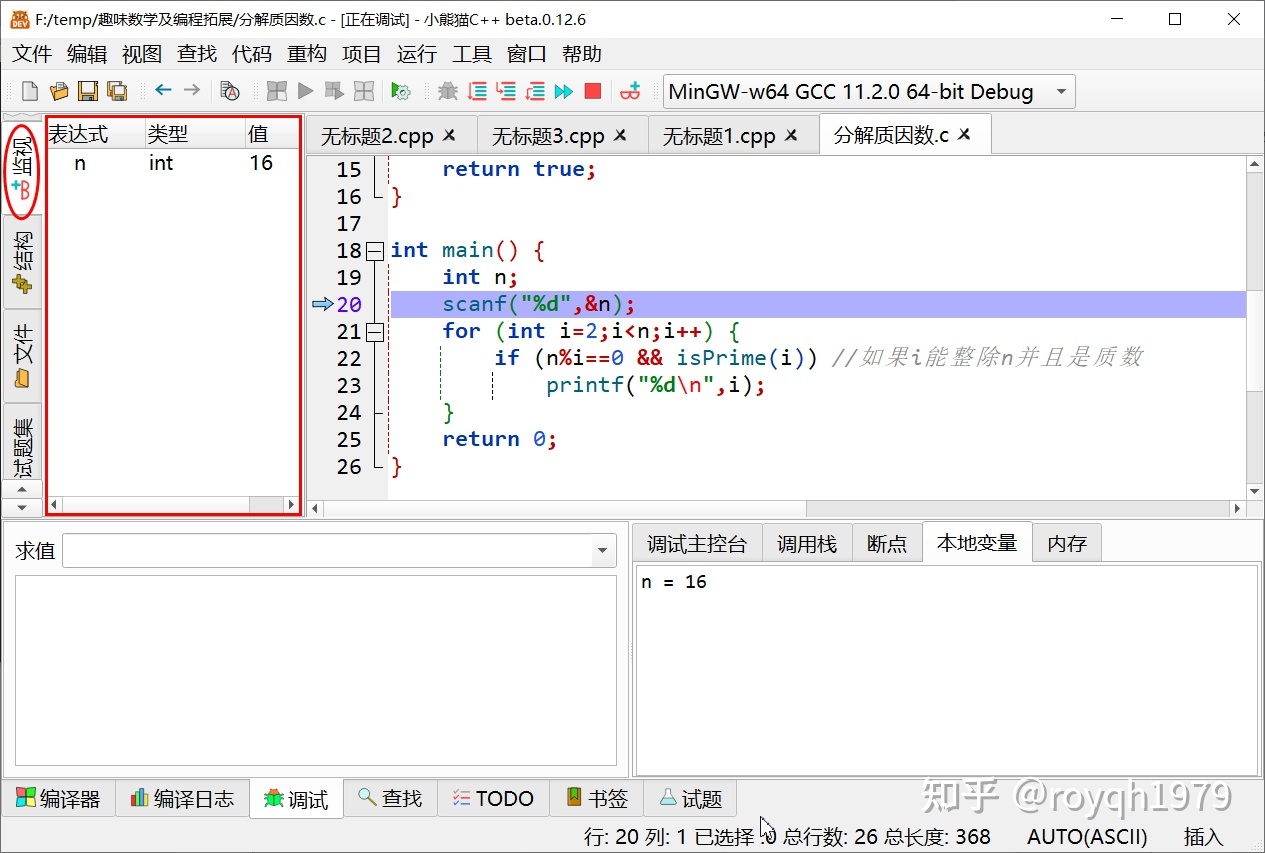Open the 查找 menu
Screen dimensions: 1265x853
click(x=197, y=54)
